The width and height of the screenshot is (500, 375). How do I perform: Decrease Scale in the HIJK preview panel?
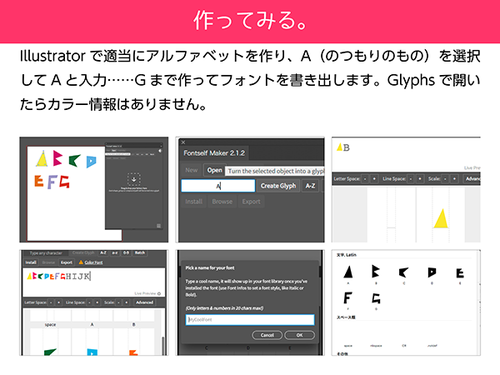(118, 302)
